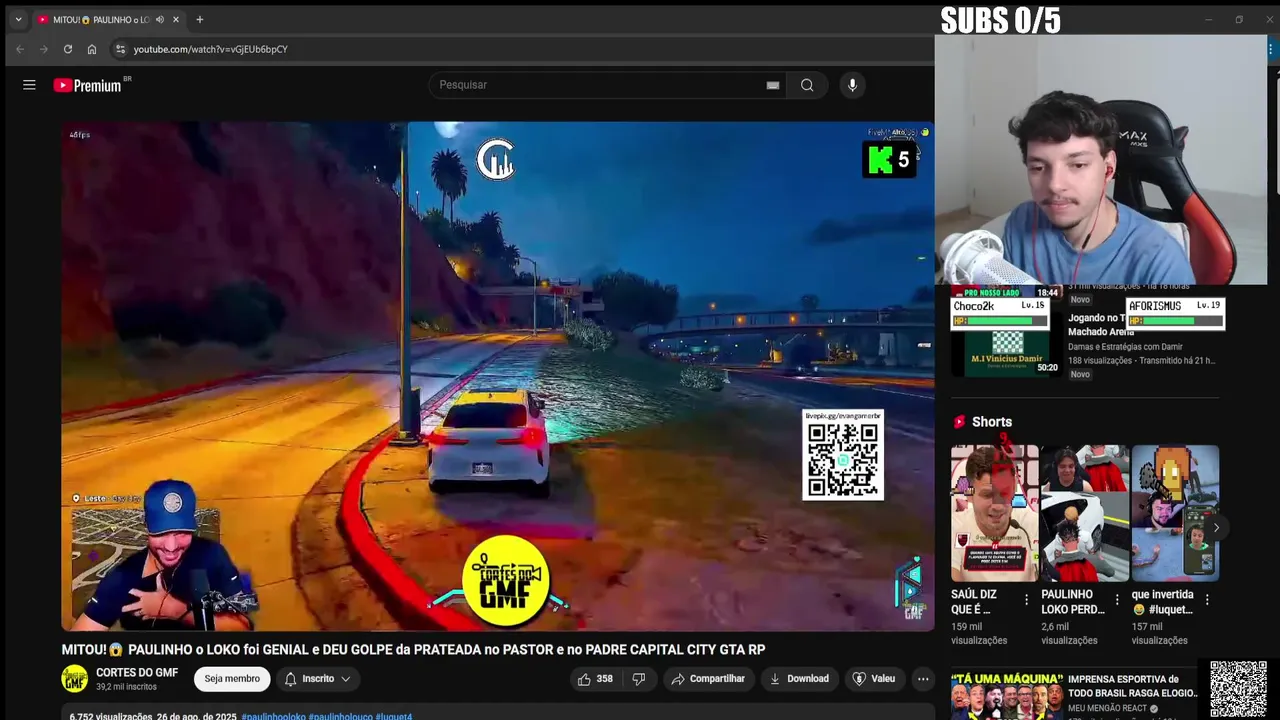
Task: Open options for SAÚL DIZ QUE É short
Action: pos(1026,600)
